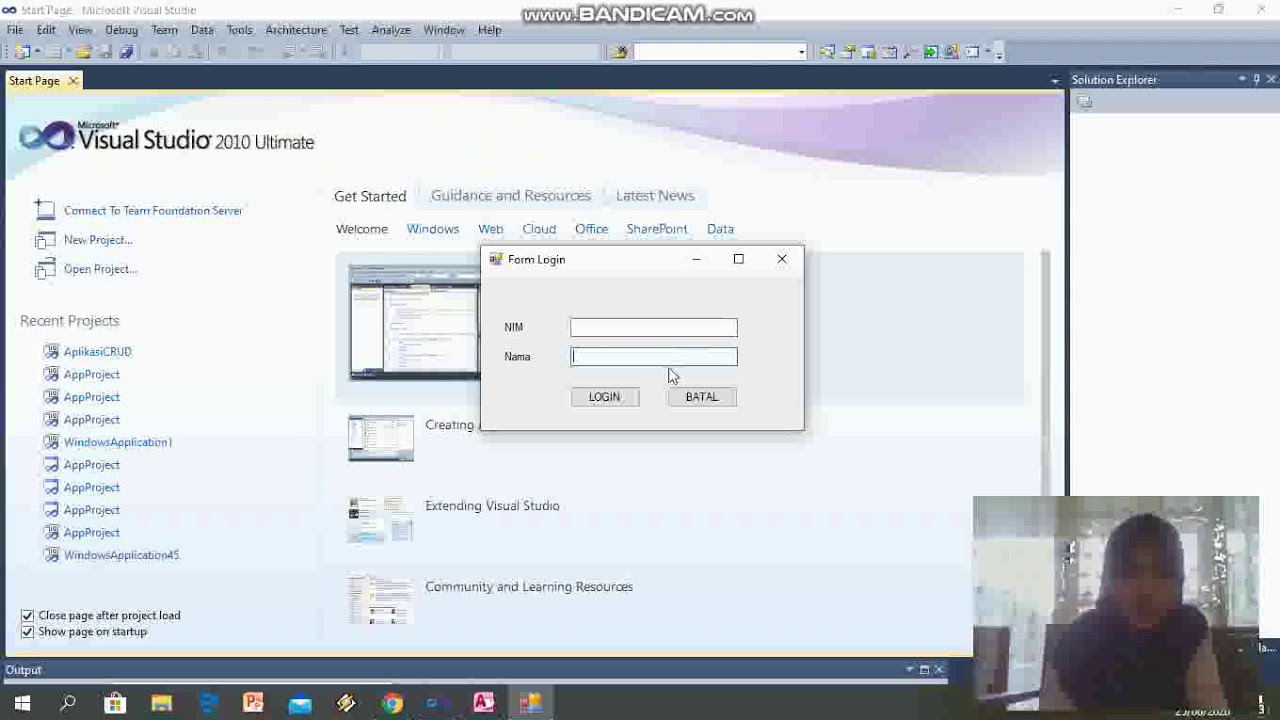This screenshot has height=720, width=1280.
Task: Click the Find in Files toolbar icon
Action: pyautogui.click(x=619, y=51)
